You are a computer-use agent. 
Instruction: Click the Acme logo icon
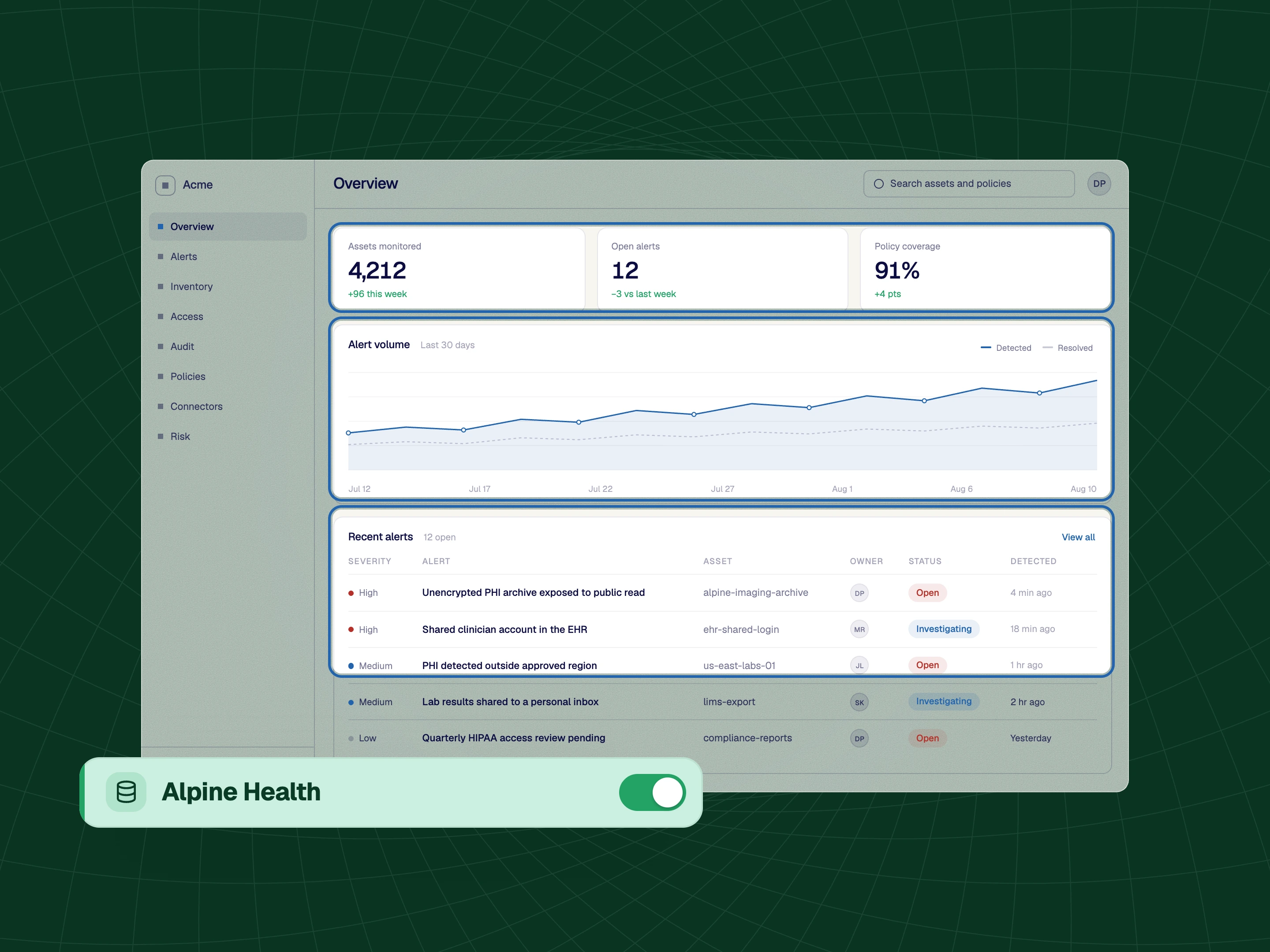click(165, 185)
